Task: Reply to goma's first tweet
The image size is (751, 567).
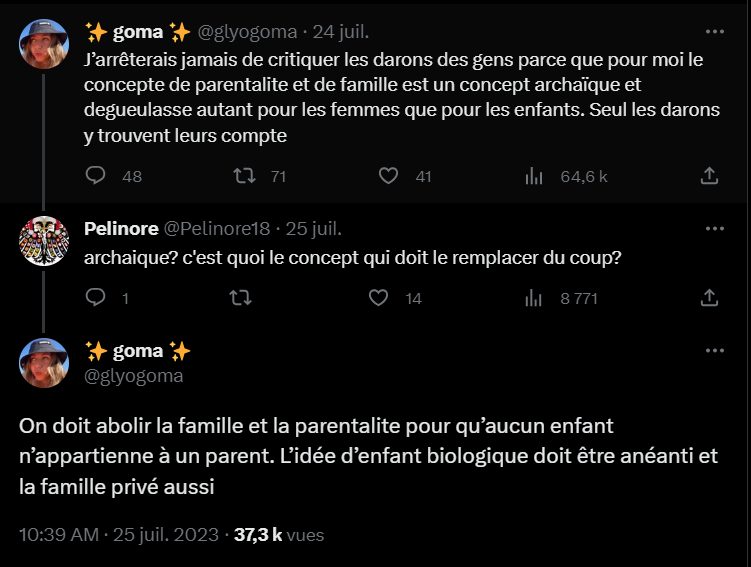Action: (x=96, y=176)
